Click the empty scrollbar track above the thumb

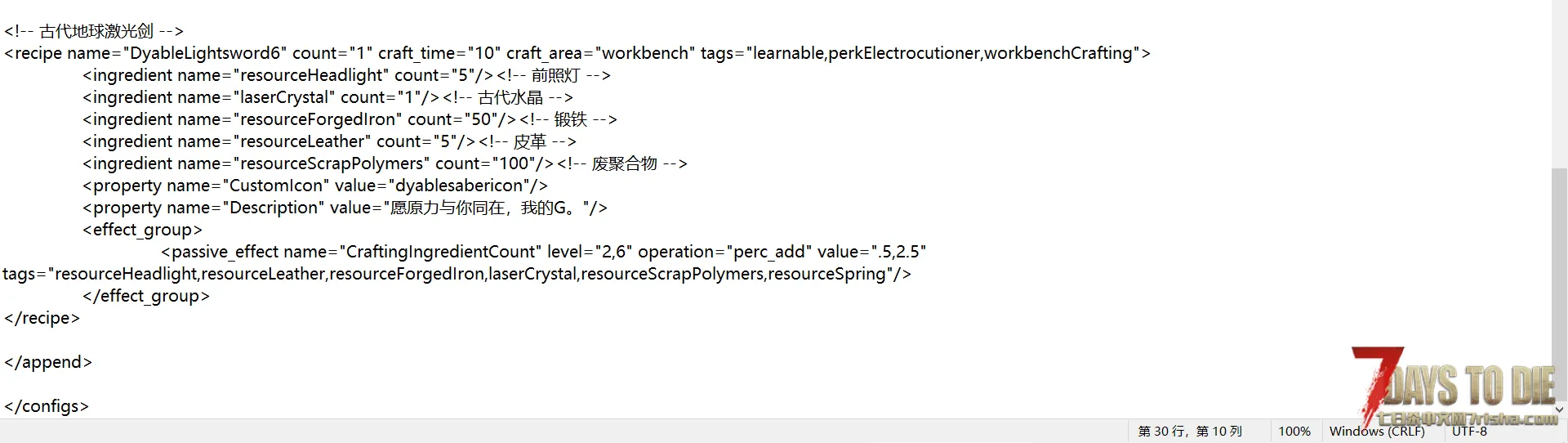tap(1559, 83)
